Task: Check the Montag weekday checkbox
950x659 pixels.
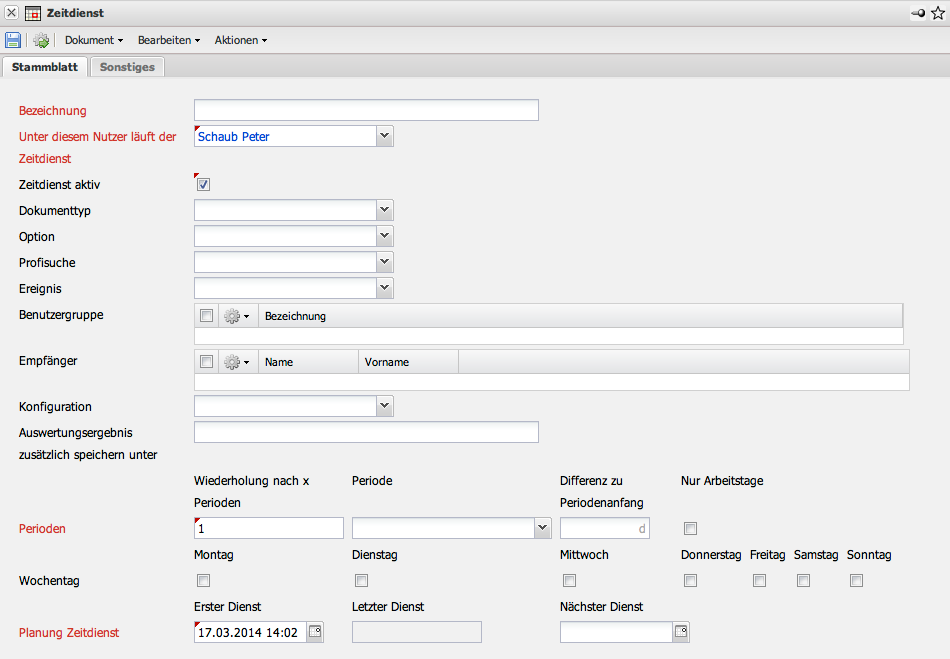Action: pos(203,580)
